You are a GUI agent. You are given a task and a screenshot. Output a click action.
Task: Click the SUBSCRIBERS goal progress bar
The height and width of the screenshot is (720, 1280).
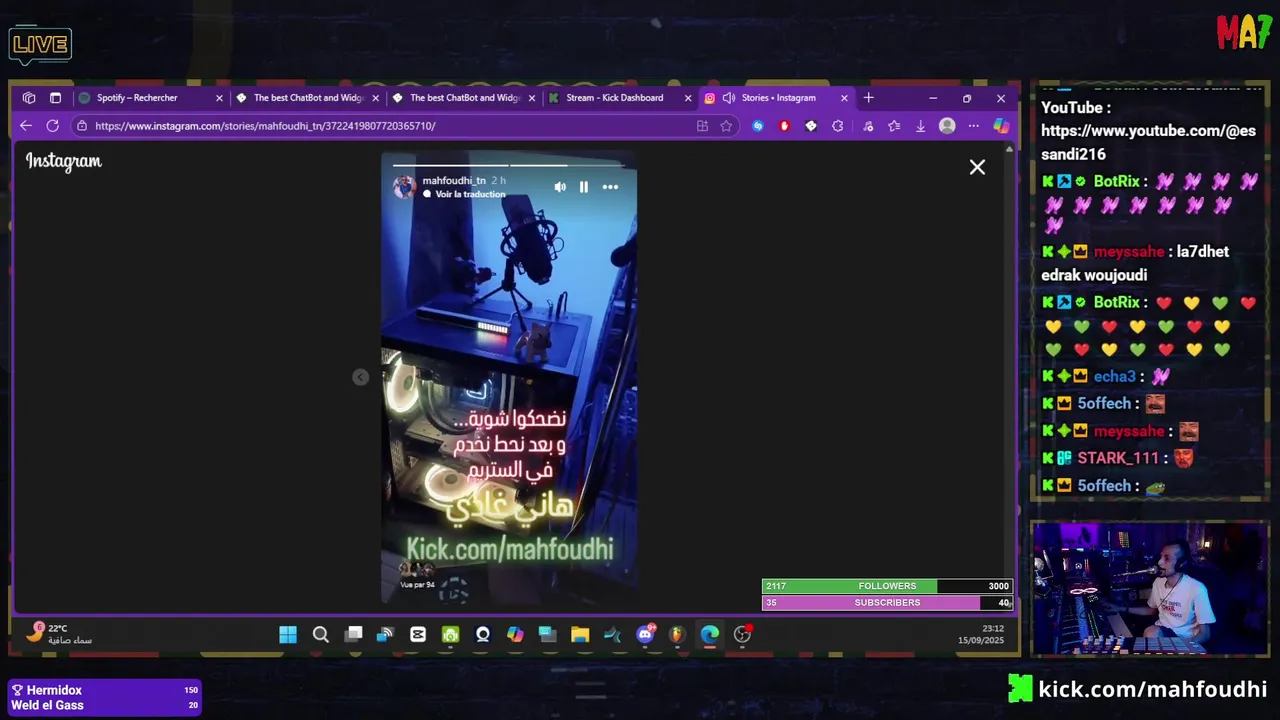pos(887,603)
